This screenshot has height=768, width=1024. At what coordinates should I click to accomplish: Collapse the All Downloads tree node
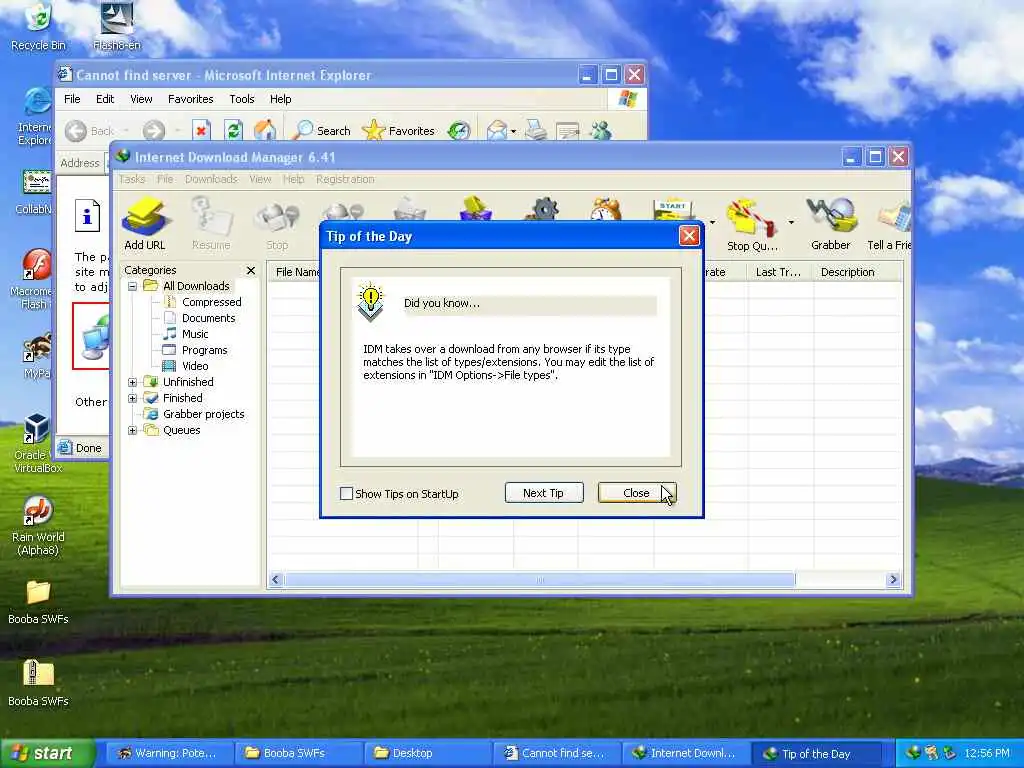coord(133,286)
